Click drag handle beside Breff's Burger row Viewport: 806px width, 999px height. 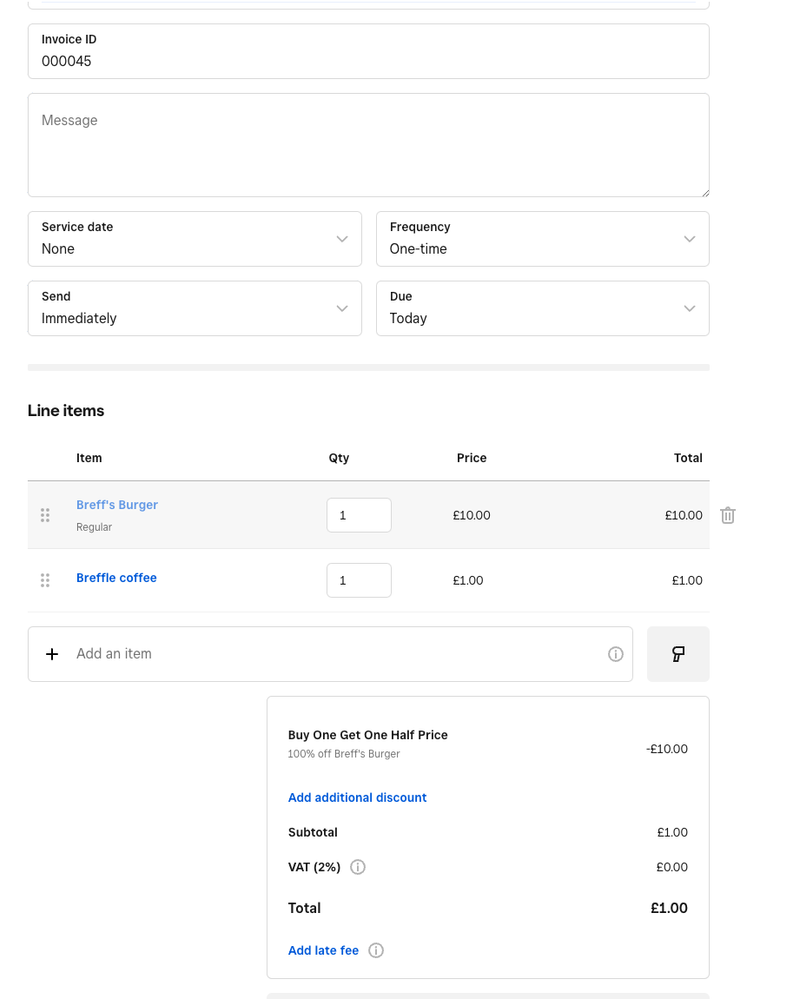[x=45, y=515]
